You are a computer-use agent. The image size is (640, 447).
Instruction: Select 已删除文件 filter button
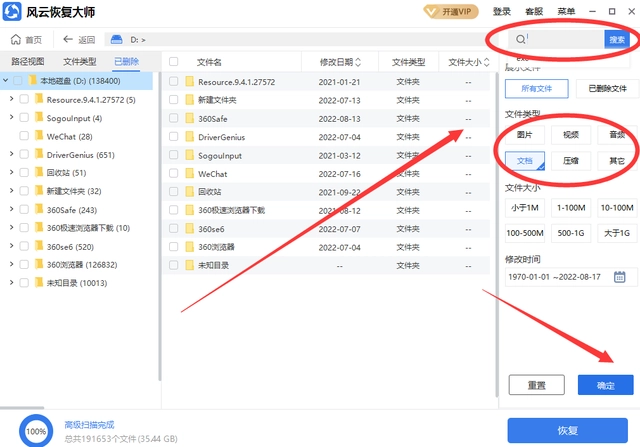tap(607, 89)
